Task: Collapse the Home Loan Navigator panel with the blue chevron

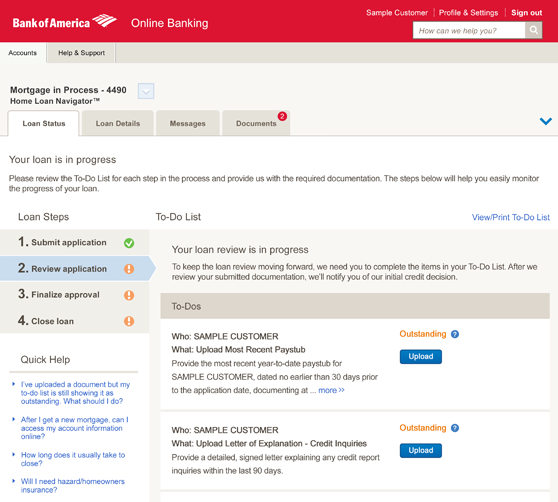Action: pos(546,121)
